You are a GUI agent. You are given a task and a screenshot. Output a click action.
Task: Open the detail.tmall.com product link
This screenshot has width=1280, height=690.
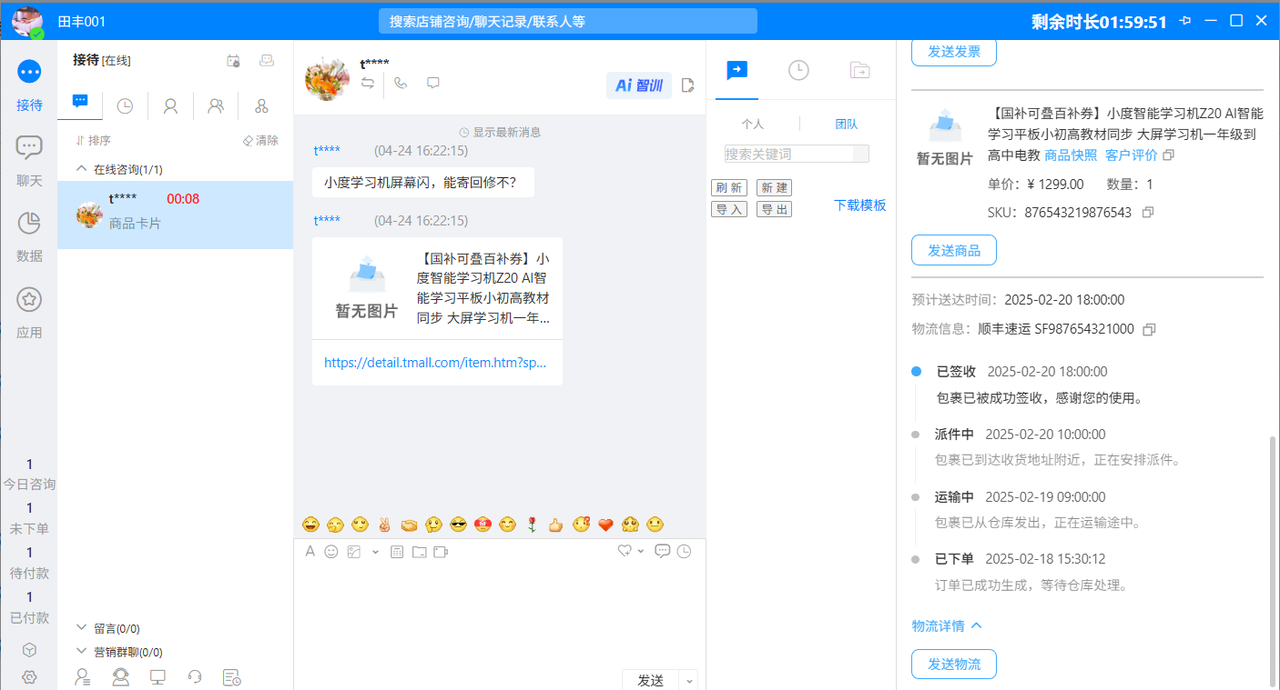click(x=436, y=363)
